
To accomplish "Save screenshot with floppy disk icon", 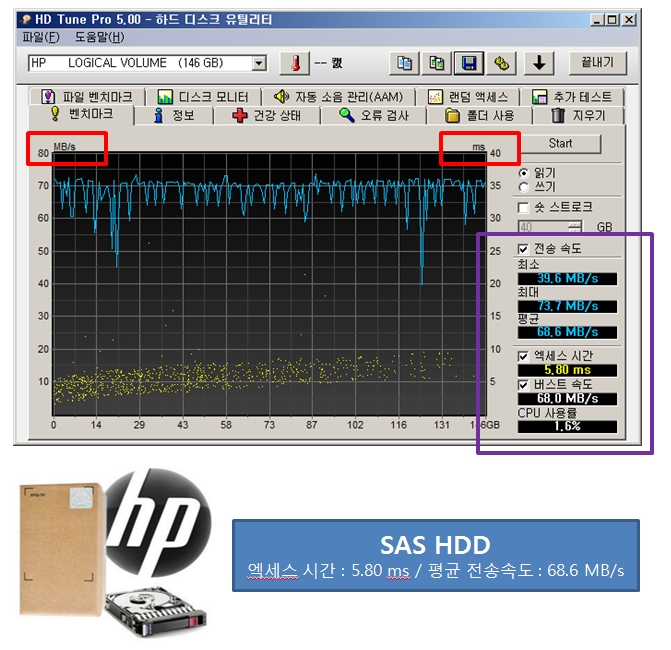I will point(469,63).
